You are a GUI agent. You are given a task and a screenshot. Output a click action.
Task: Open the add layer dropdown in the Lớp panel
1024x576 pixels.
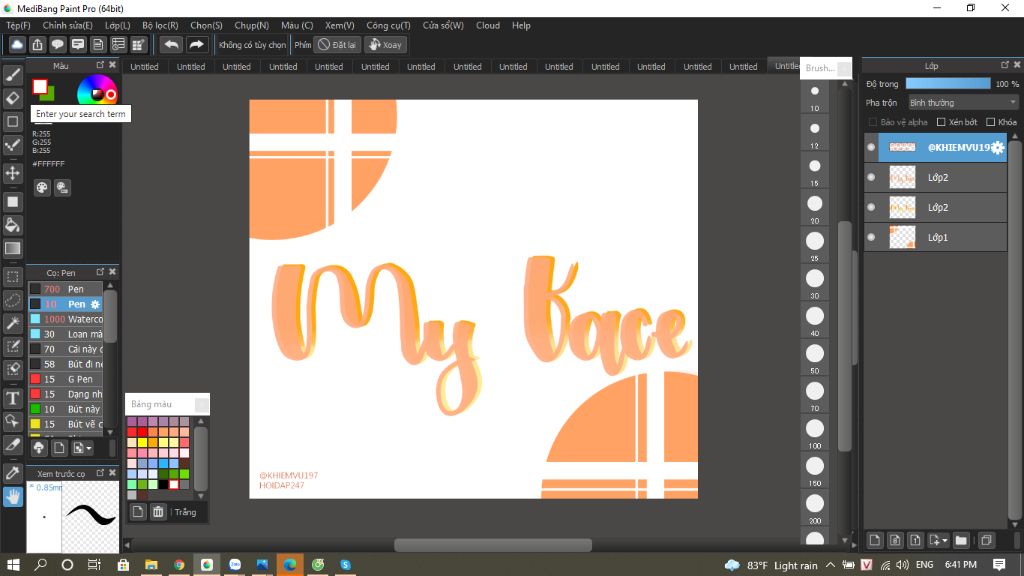click(x=938, y=540)
